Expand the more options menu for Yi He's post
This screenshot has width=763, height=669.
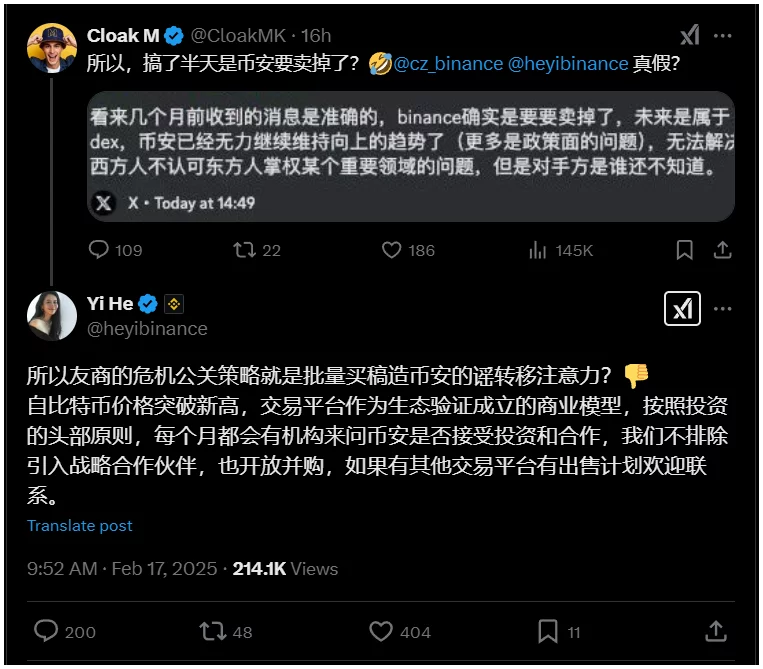coord(722,308)
